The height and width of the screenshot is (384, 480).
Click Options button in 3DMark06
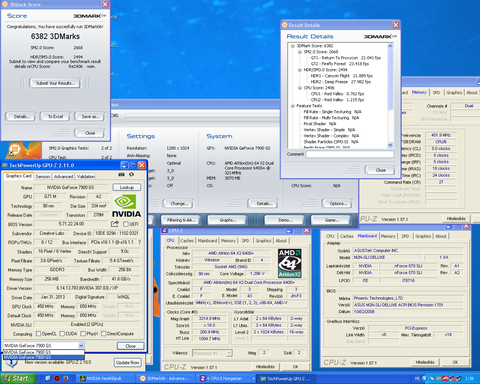pos(338,203)
